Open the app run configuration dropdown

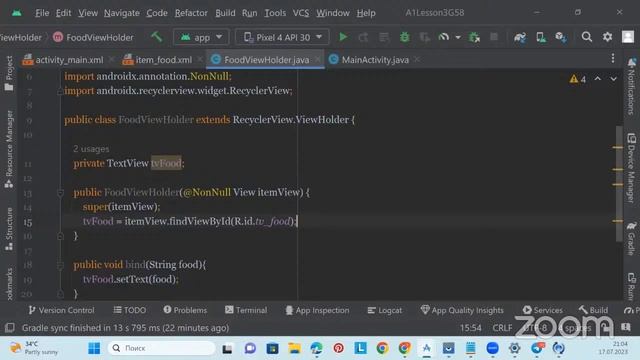pyautogui.click(x=201, y=37)
